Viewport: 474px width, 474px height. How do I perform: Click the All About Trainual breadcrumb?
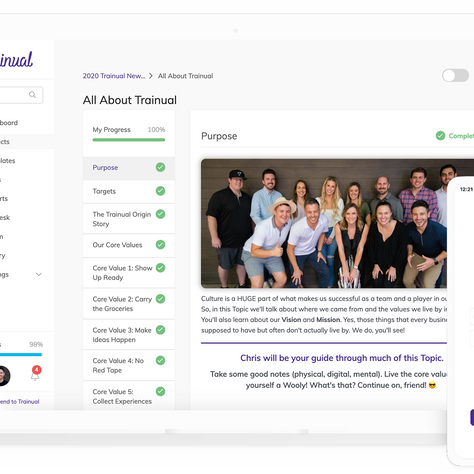coord(186,76)
